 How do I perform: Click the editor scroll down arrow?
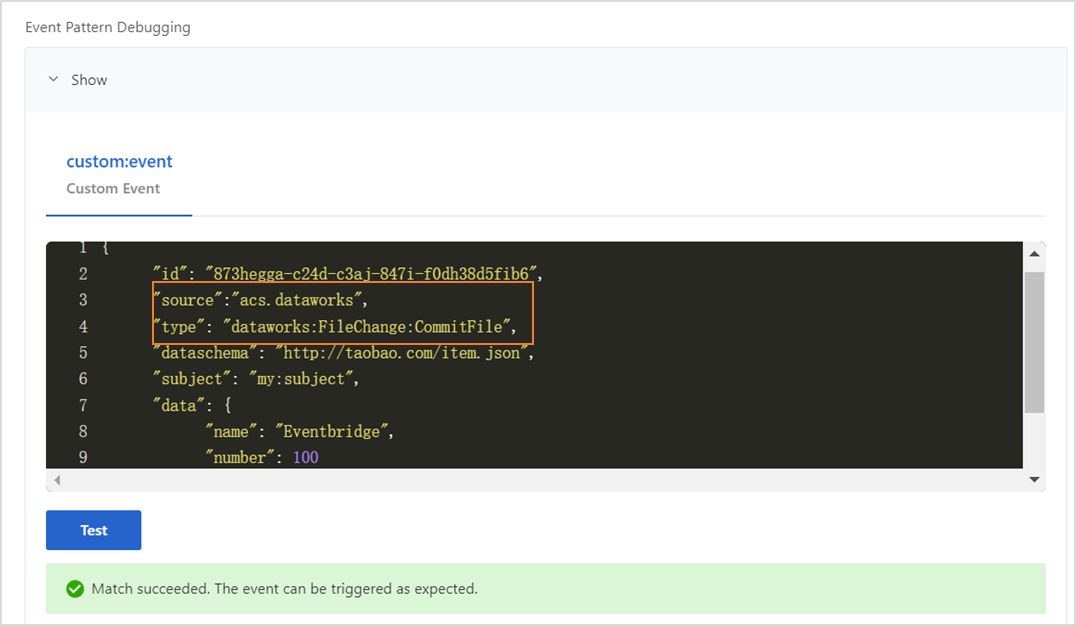click(x=1034, y=480)
